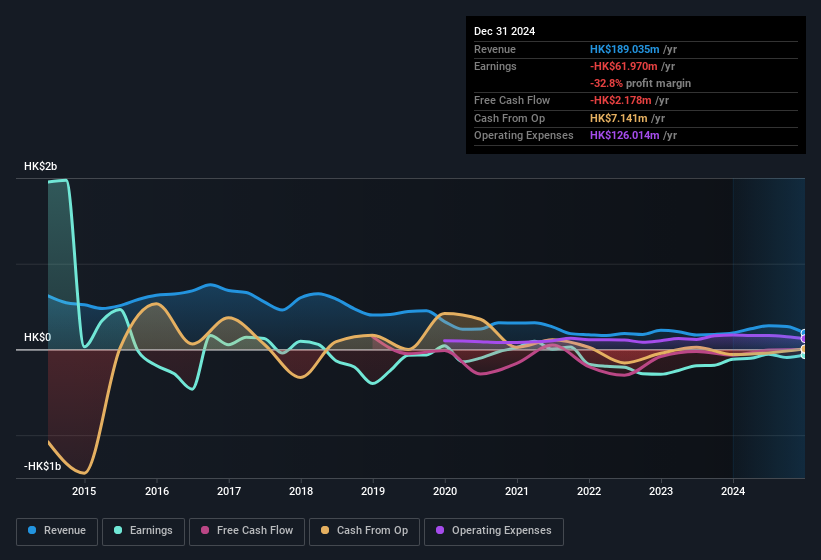Click the Earnings label in tooltip

click(x=495, y=66)
